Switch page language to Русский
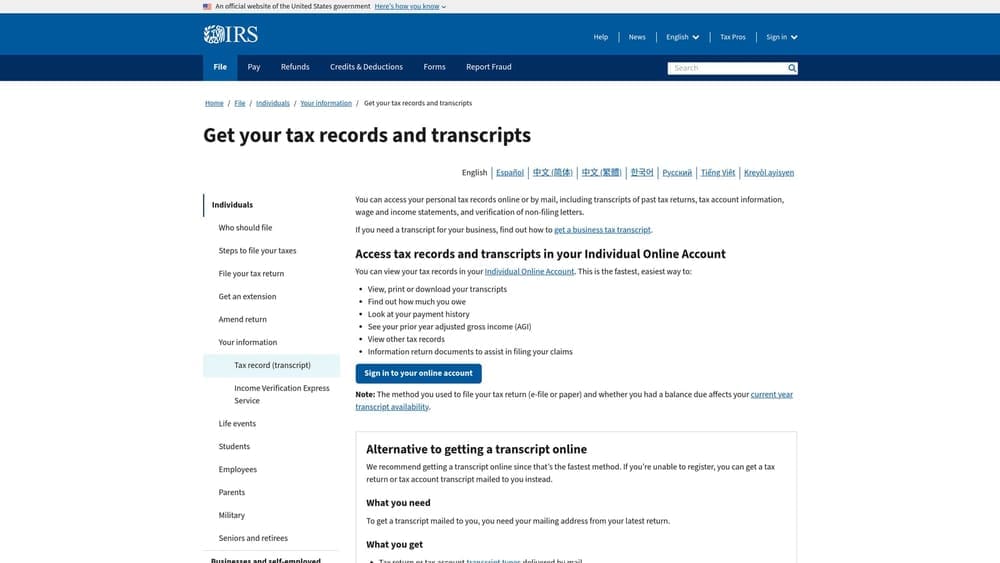This screenshot has width=1000, height=563. pos(677,173)
